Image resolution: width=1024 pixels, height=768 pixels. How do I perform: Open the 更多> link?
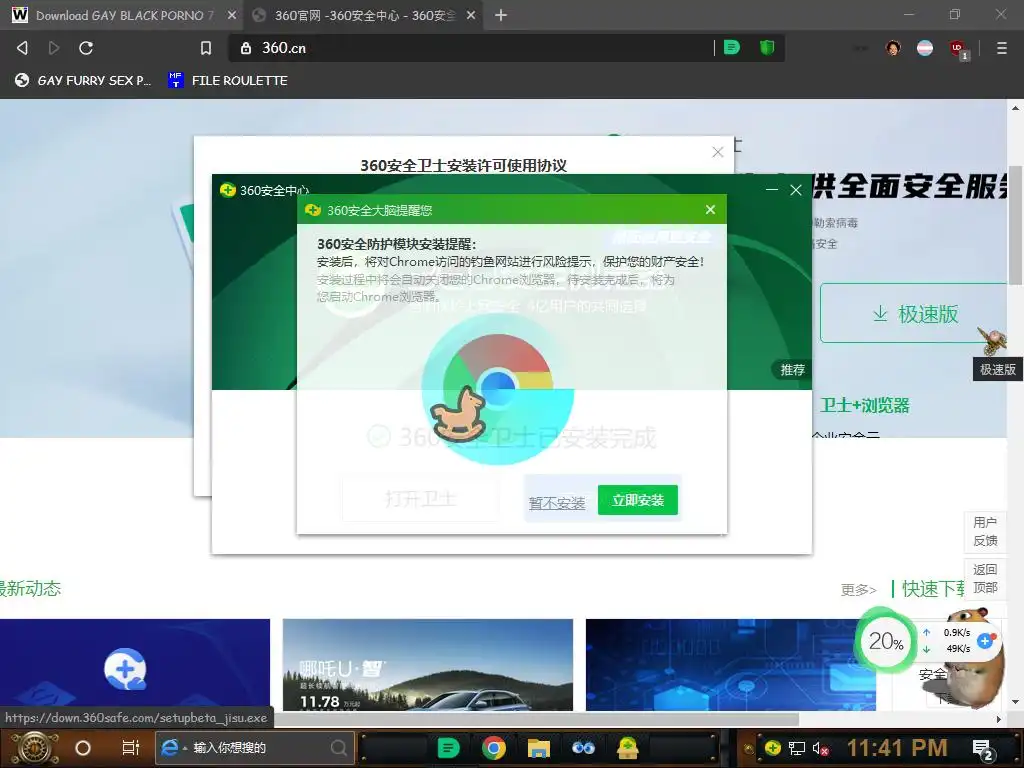coord(858,590)
